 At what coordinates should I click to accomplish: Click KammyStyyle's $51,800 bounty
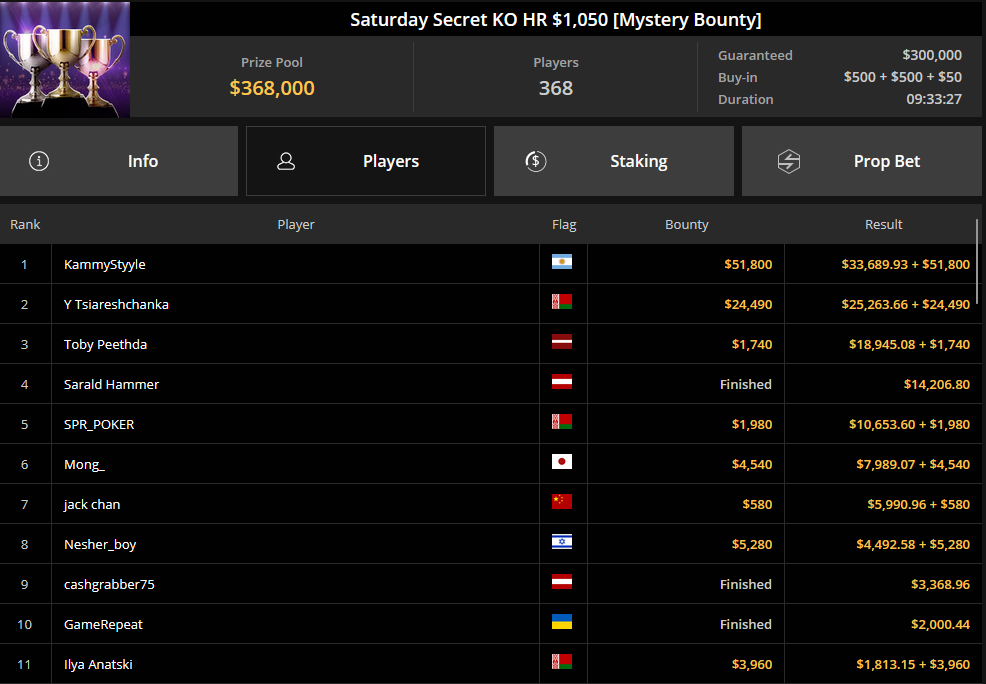(748, 265)
